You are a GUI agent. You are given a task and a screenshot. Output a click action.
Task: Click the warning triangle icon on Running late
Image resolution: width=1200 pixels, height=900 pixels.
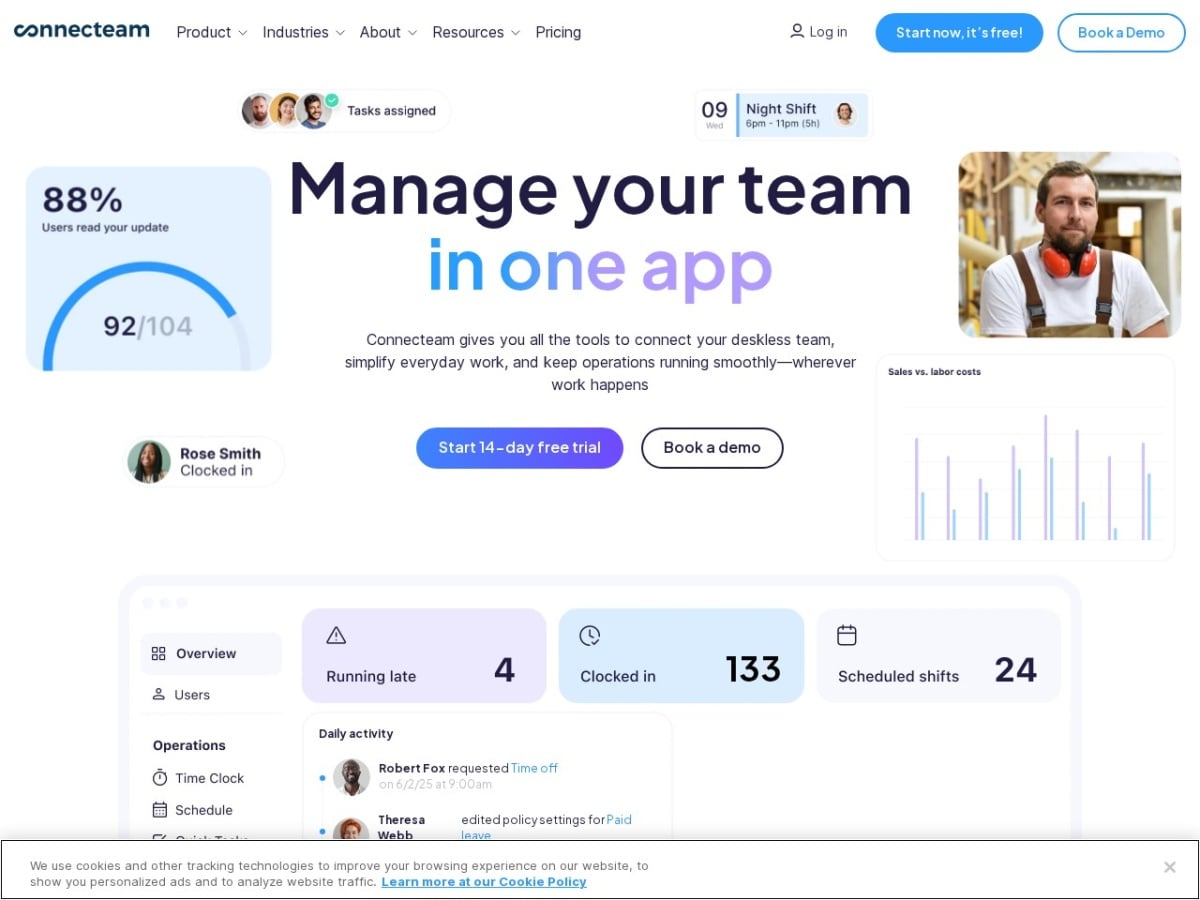pyautogui.click(x=336, y=635)
